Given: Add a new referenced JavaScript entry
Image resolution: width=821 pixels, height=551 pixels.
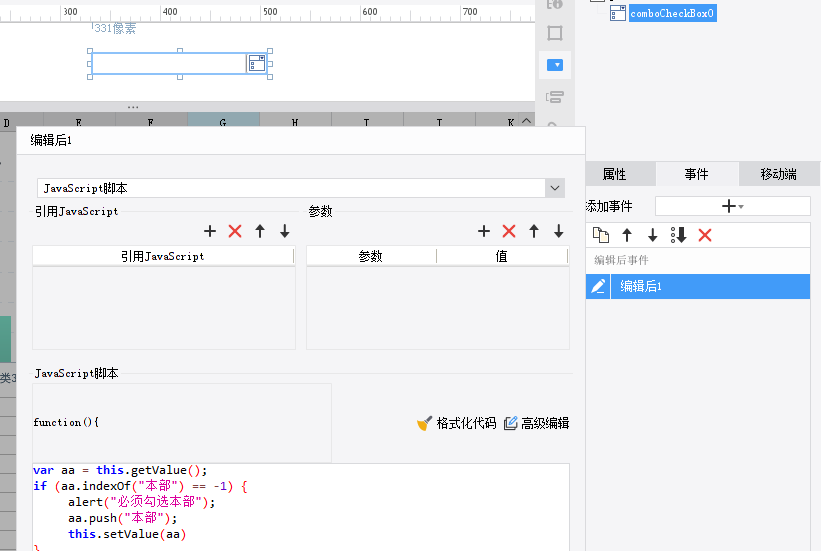Looking at the screenshot, I should click(210, 231).
